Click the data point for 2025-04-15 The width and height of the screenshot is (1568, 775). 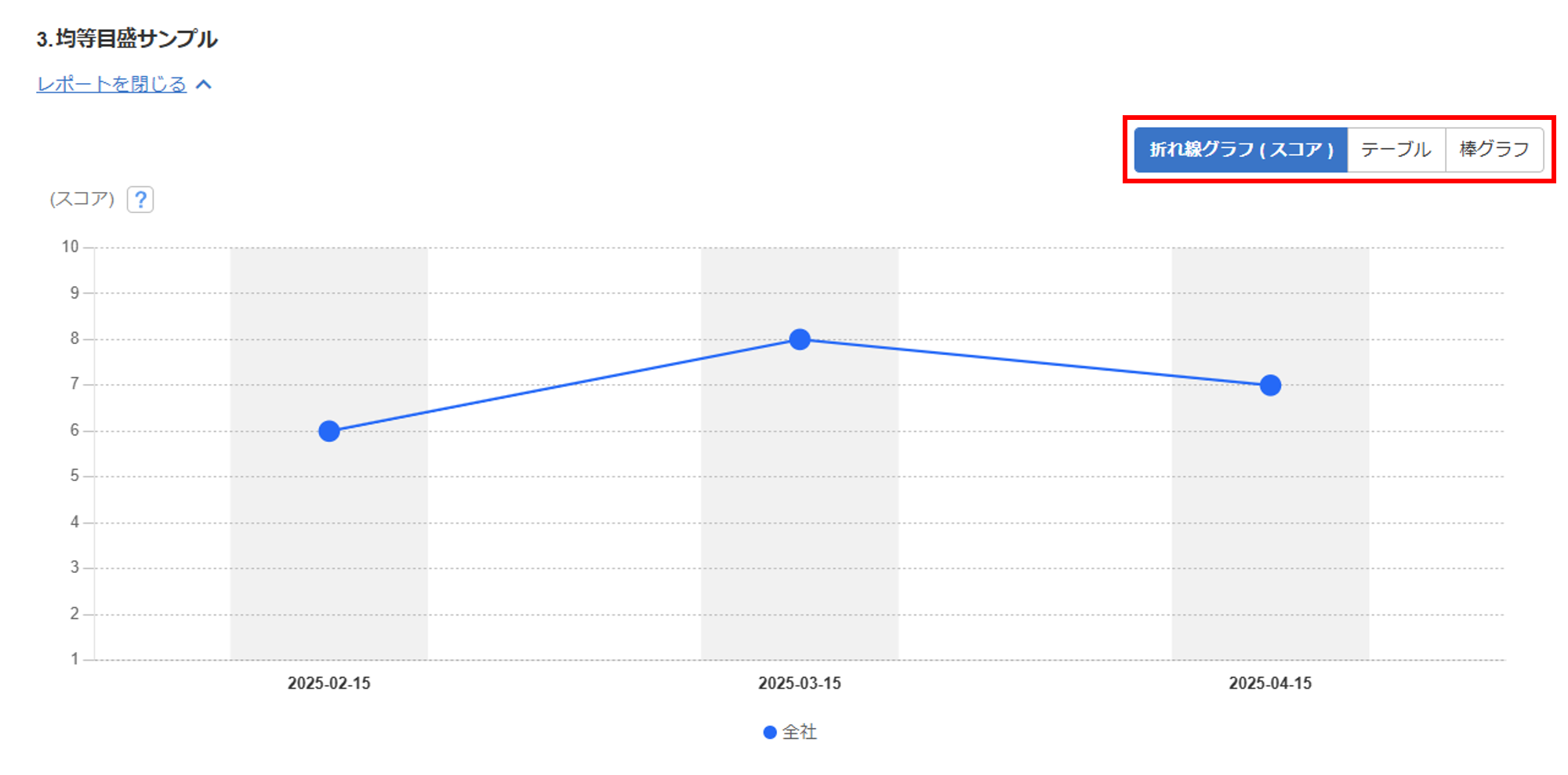(1270, 386)
